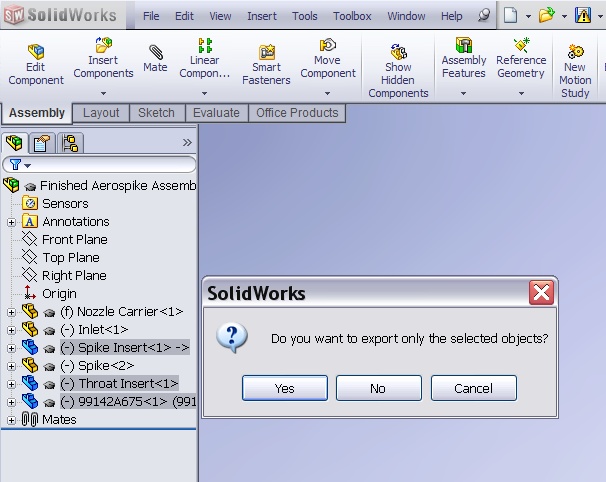Open the File menu
The height and width of the screenshot is (482, 606).
point(151,16)
